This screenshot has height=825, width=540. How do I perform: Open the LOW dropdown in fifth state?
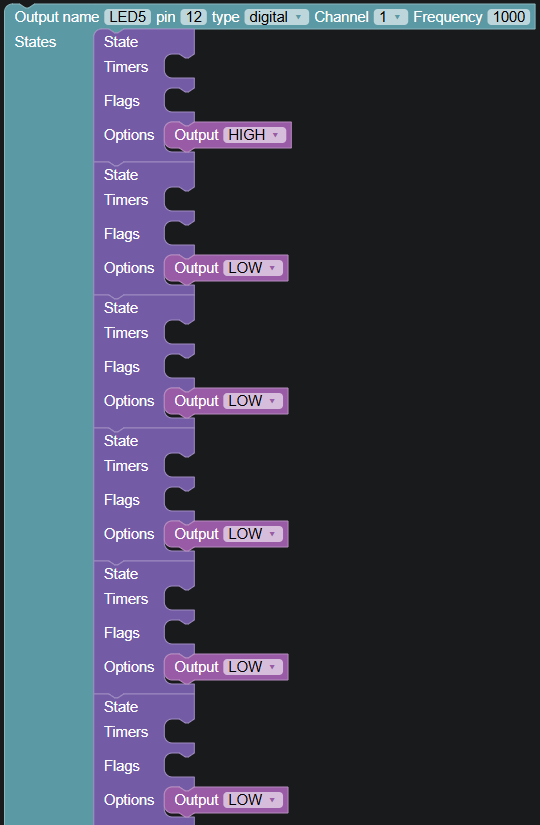point(253,667)
